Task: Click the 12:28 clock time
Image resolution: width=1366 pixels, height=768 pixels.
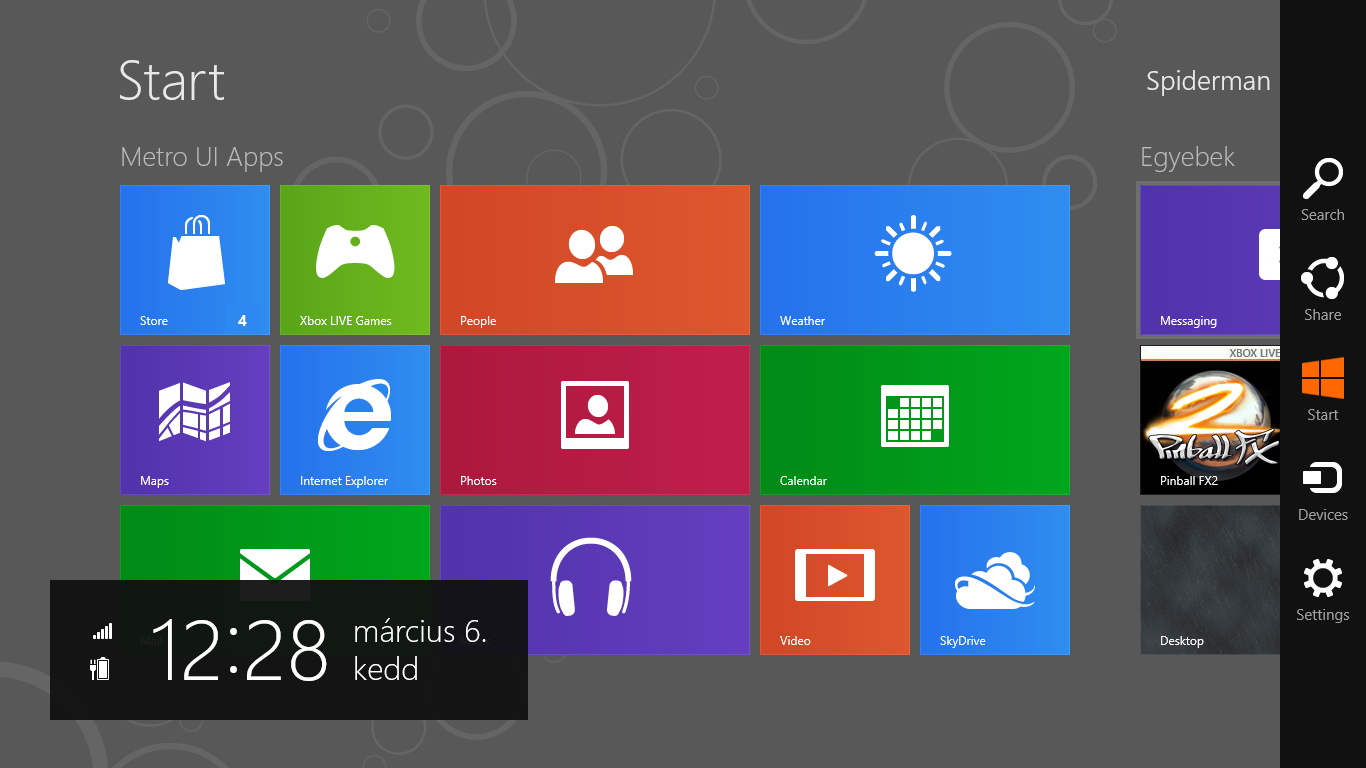Action: pos(239,650)
